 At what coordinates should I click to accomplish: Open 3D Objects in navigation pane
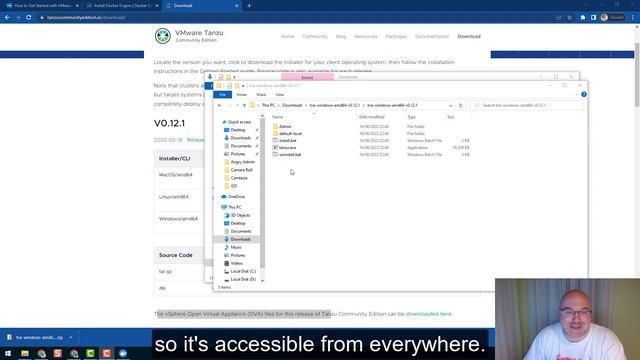[240, 215]
